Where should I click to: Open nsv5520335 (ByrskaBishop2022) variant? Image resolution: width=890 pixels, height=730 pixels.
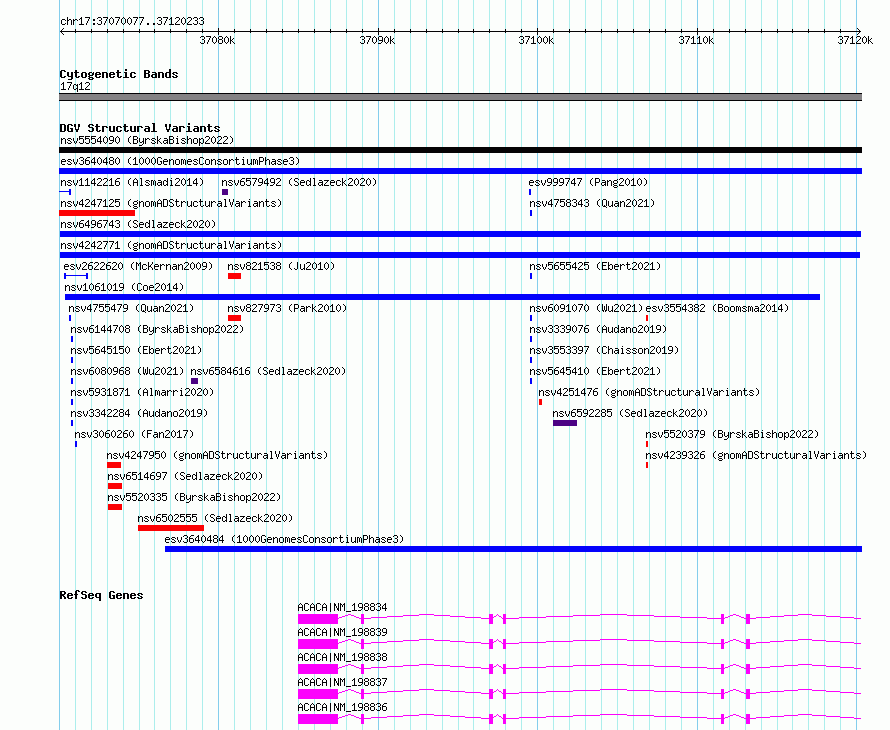(x=194, y=497)
